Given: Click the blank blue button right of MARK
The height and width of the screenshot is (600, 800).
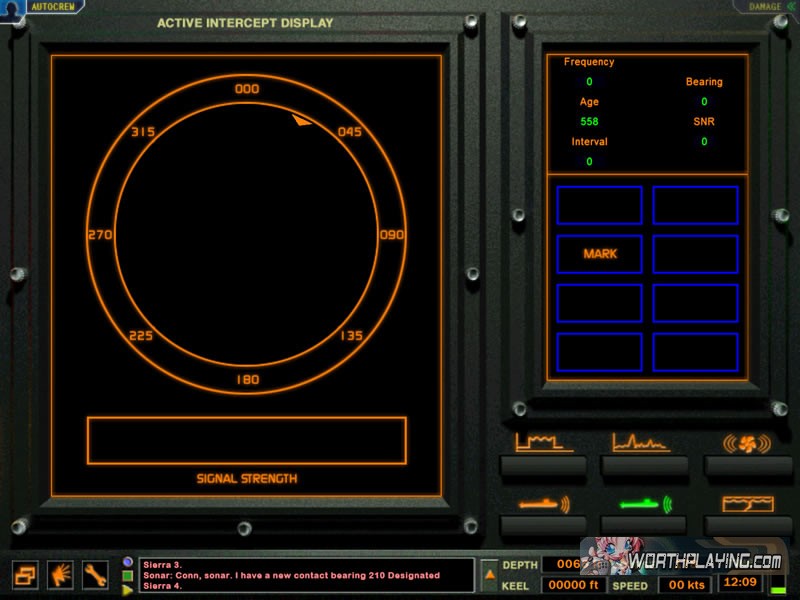Looking at the screenshot, I should 695,254.
